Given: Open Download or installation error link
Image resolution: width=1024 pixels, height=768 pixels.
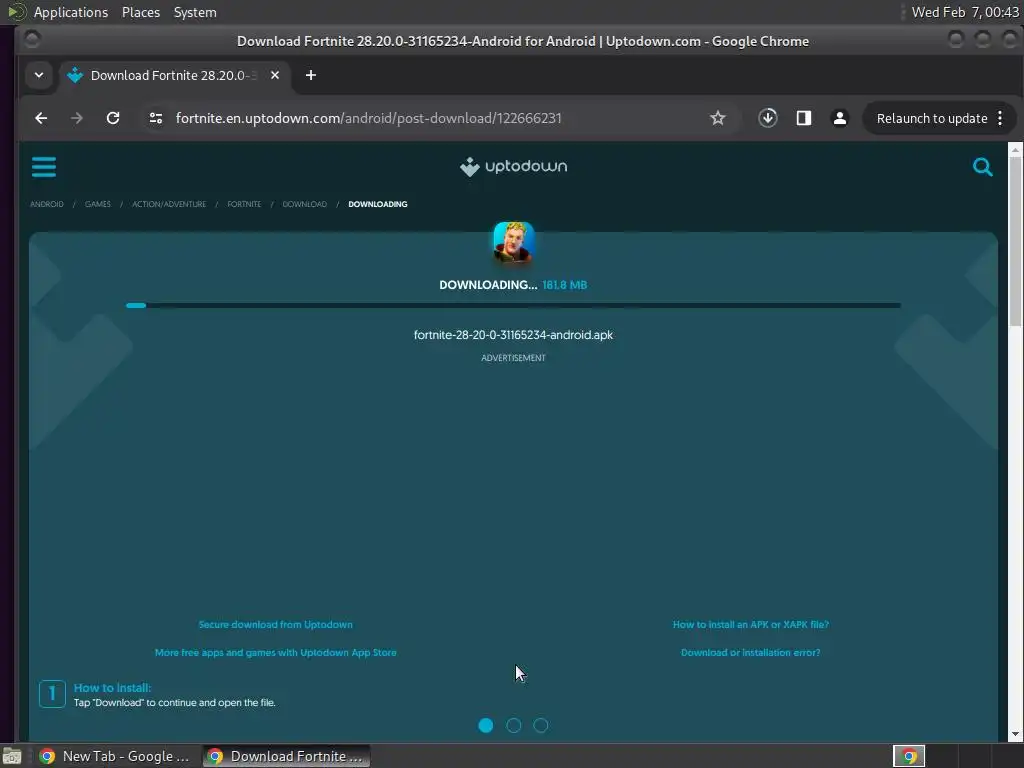Looking at the screenshot, I should 751,652.
